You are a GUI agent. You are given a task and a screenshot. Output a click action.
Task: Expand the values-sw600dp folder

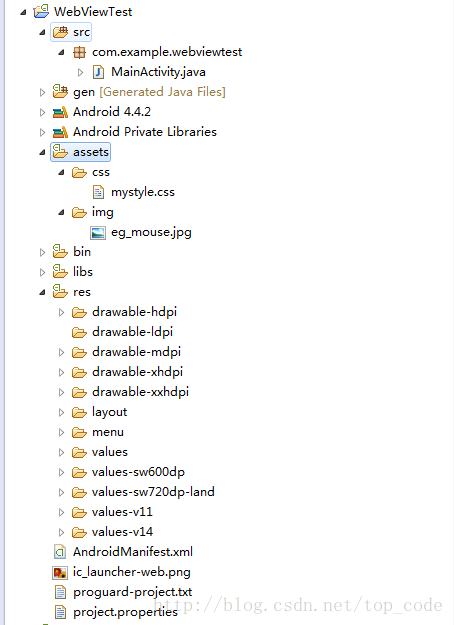(x=61, y=472)
